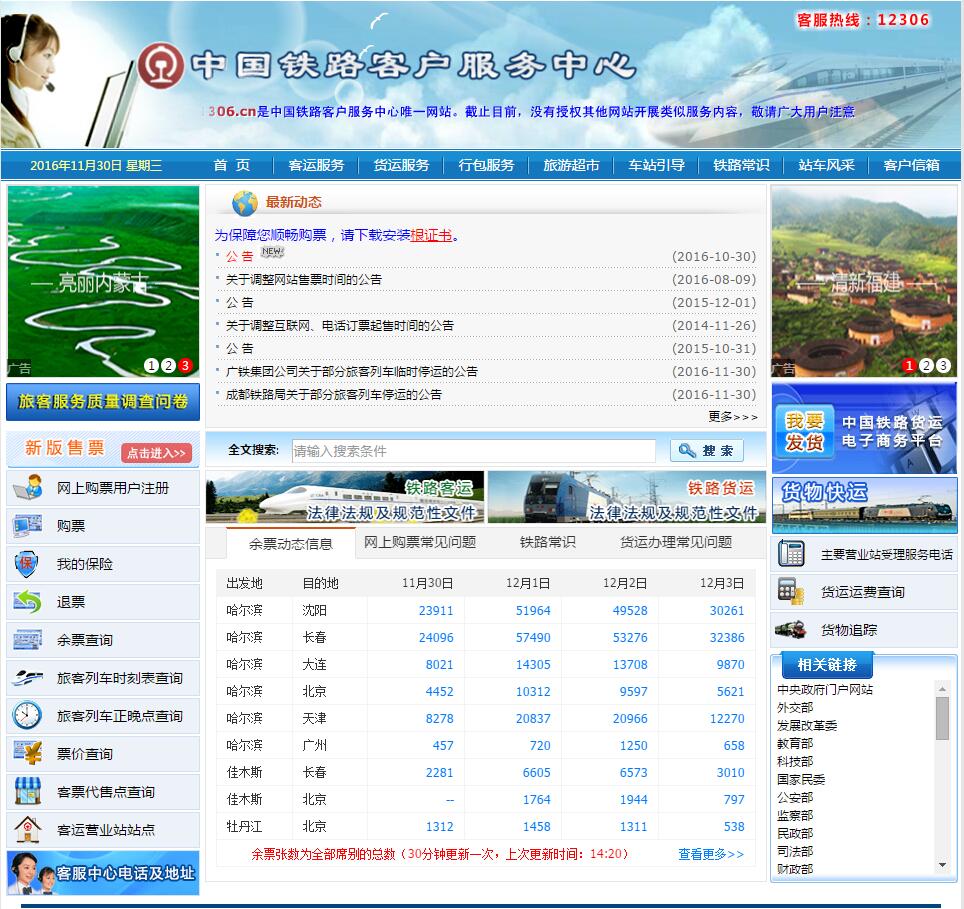964x909 pixels.
Task: Click the clock icon for 旅客列车正晚点查询
Action: (x=27, y=715)
